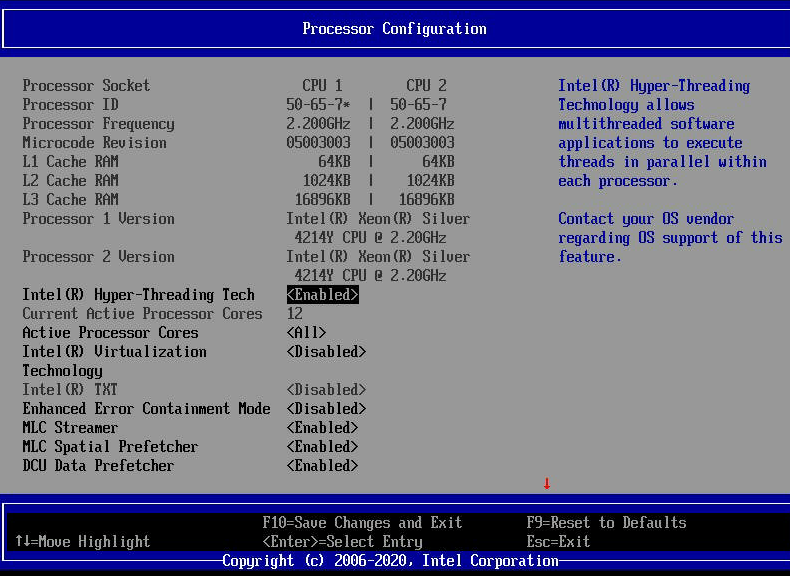
Task: Click the Processor ID label
Action: coord(70,104)
